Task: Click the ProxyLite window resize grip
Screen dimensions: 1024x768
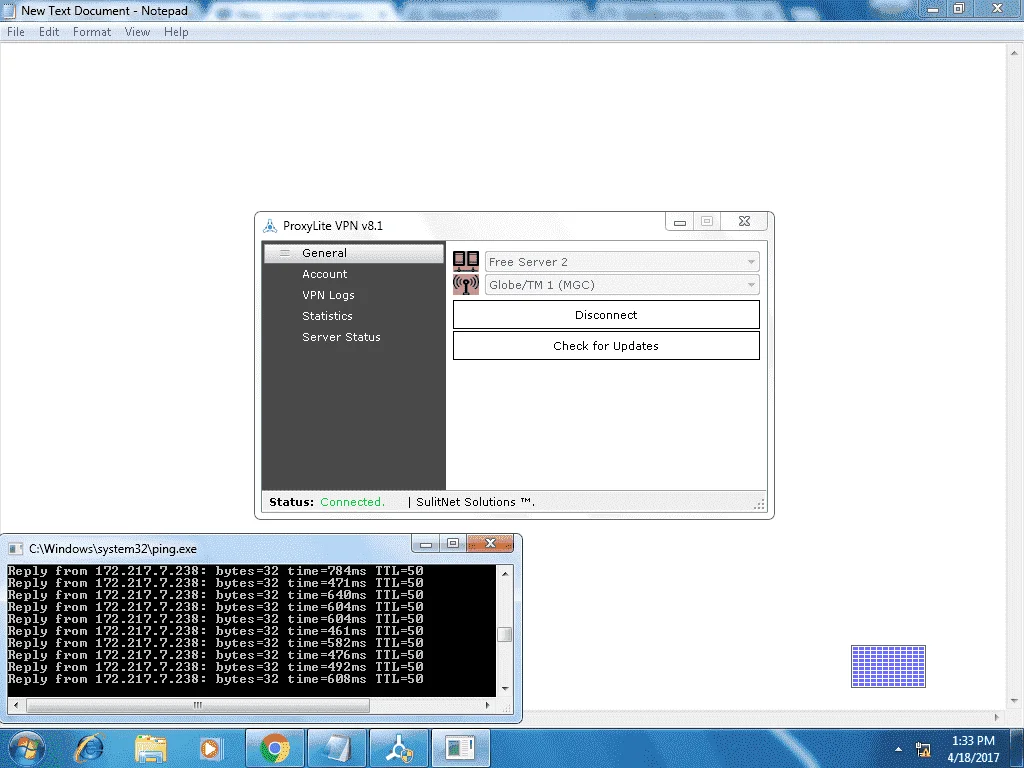Action: click(x=759, y=504)
